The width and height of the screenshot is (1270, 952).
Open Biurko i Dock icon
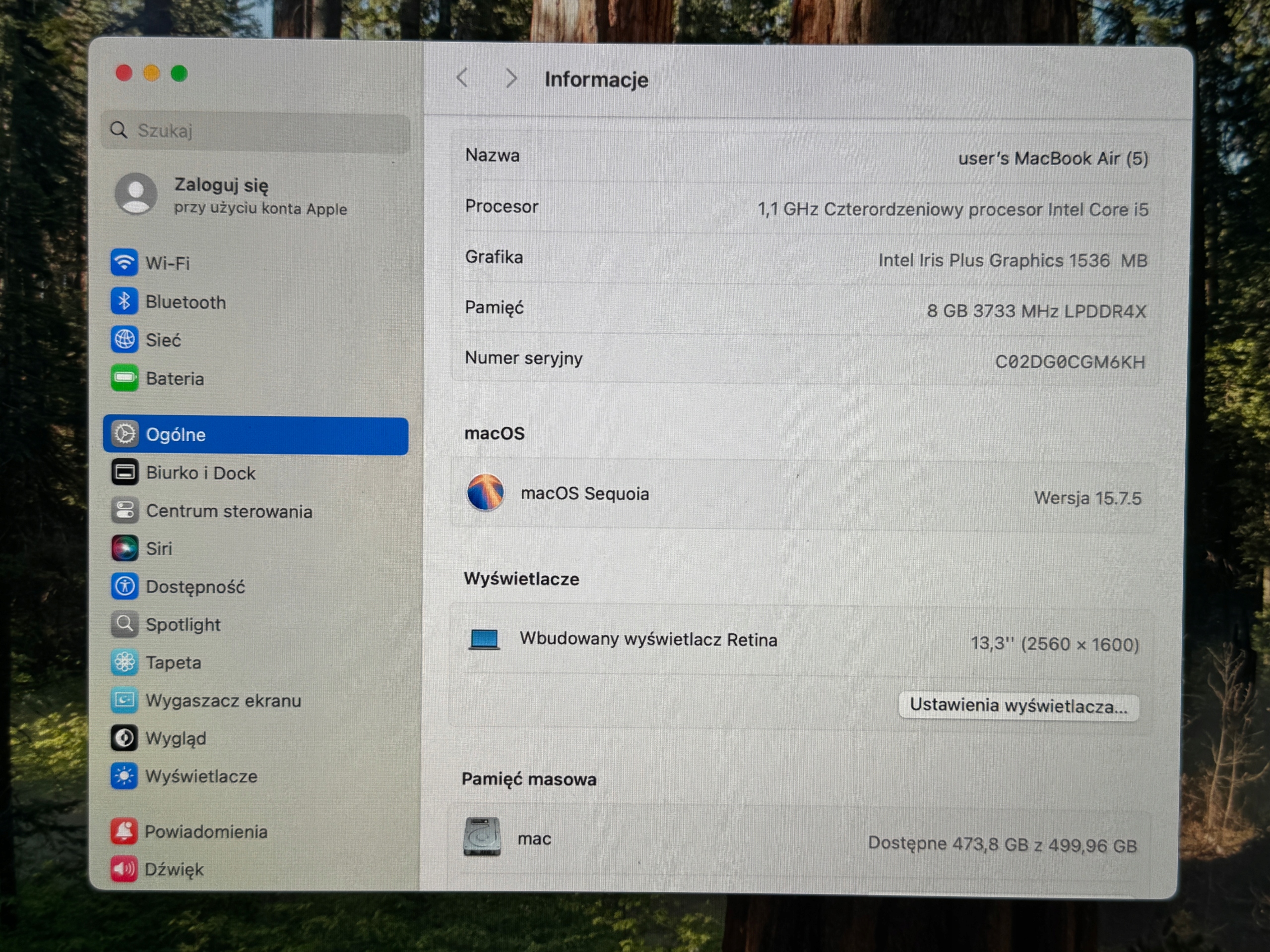coord(125,472)
